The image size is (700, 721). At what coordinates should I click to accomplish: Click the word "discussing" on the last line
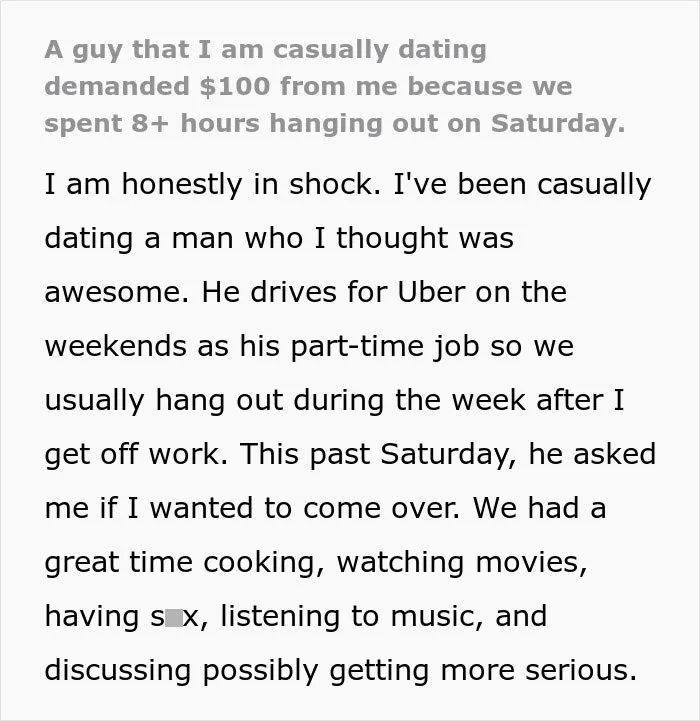pyautogui.click(x=118, y=671)
